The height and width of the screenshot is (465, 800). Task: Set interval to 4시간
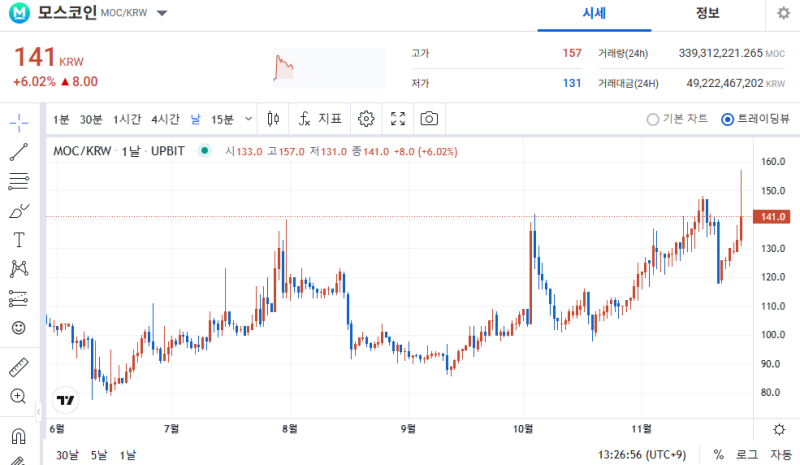coord(165,119)
